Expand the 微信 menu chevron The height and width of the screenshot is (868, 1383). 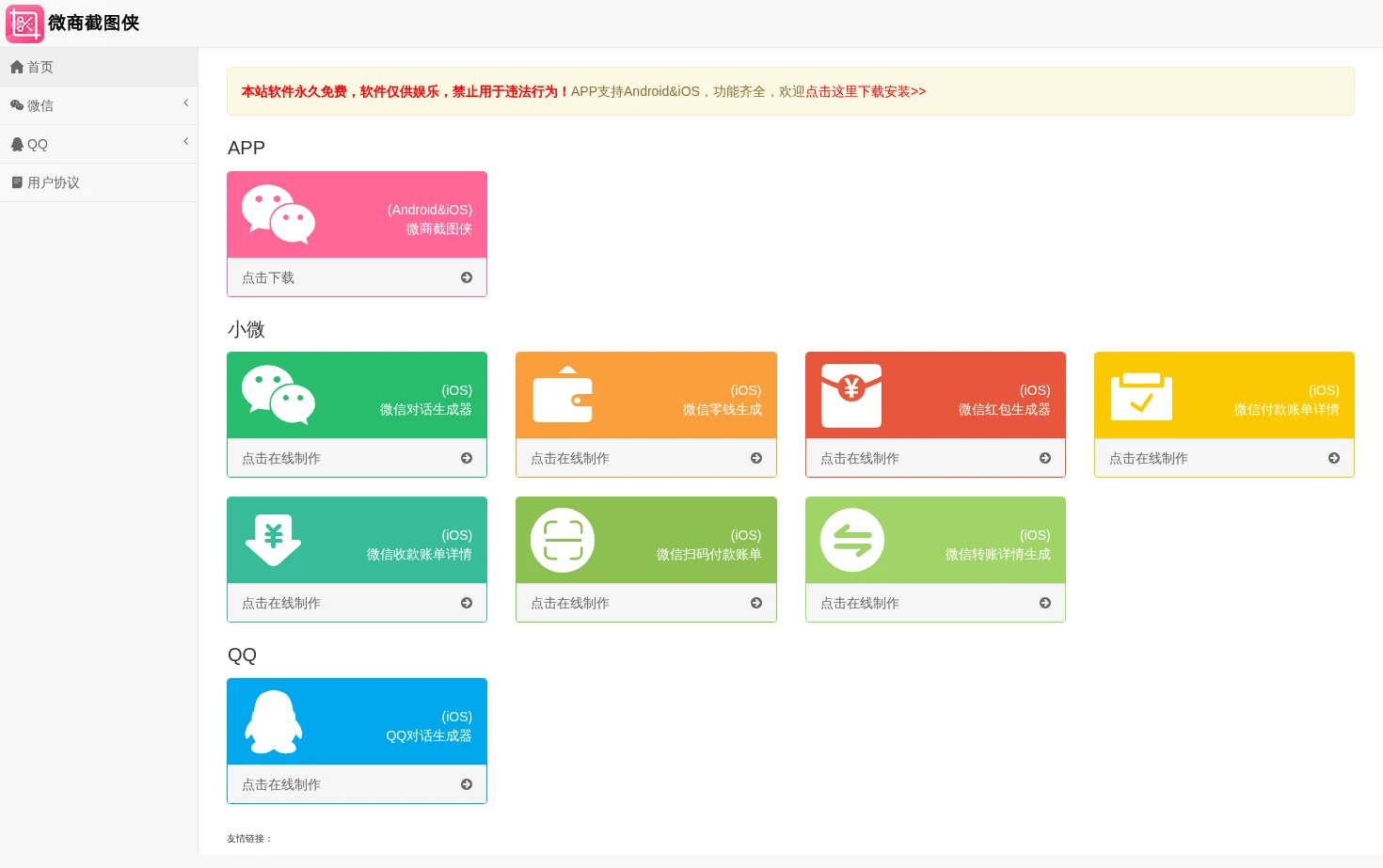(x=185, y=103)
